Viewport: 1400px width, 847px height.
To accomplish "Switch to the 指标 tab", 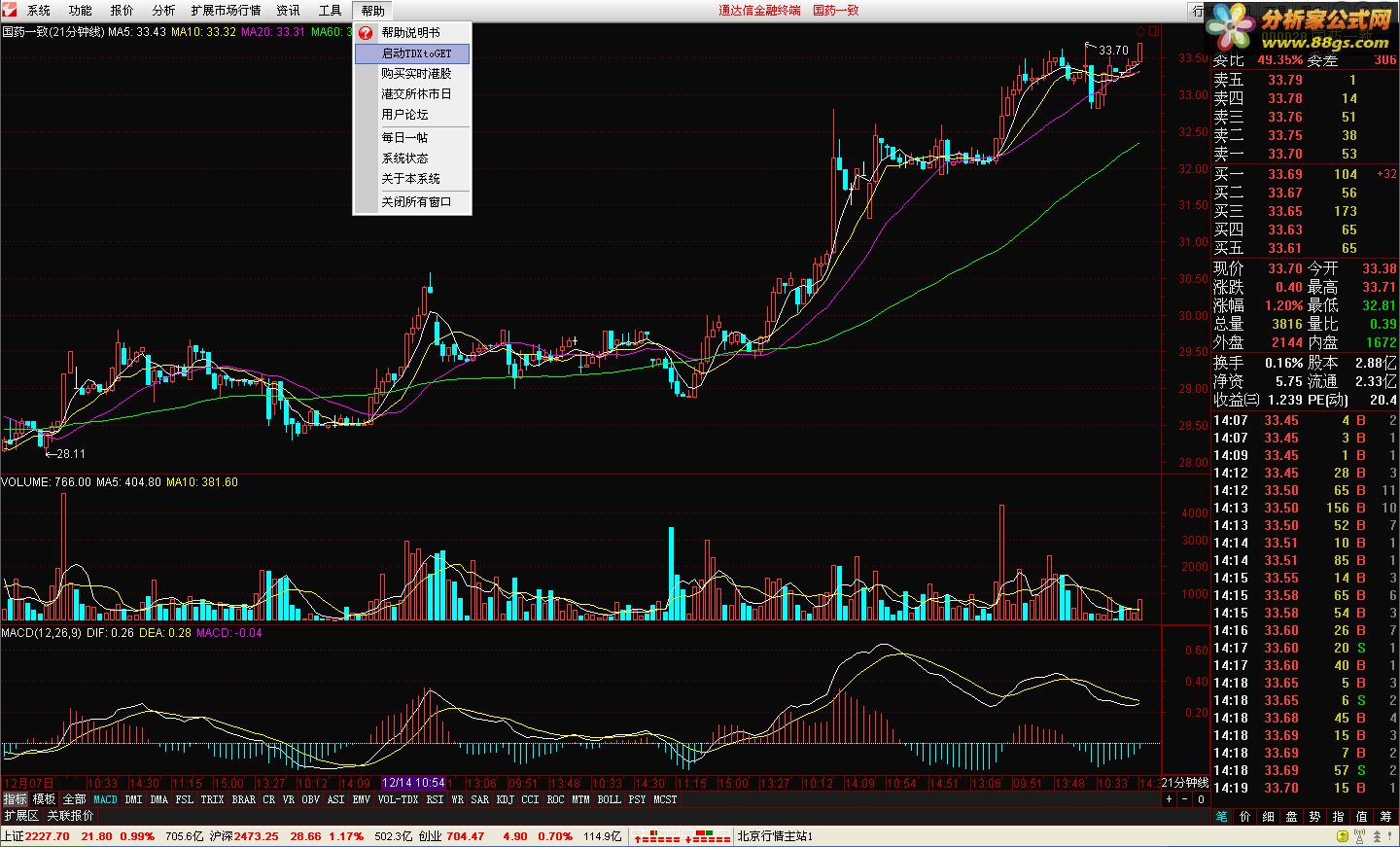I will point(16,799).
